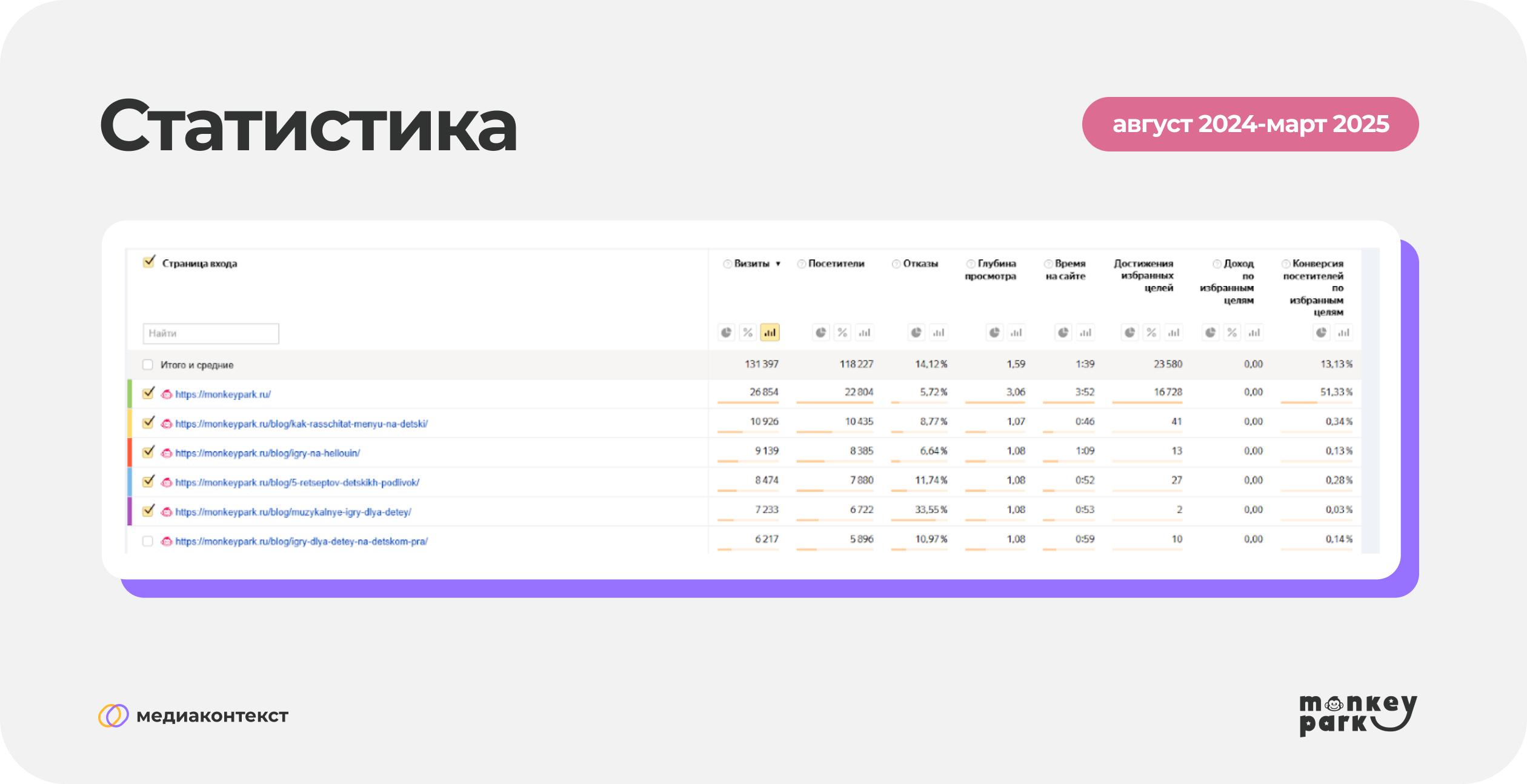Click the bar chart icon under Конверсия посетителей
The image size is (1527, 784).
(x=1343, y=333)
